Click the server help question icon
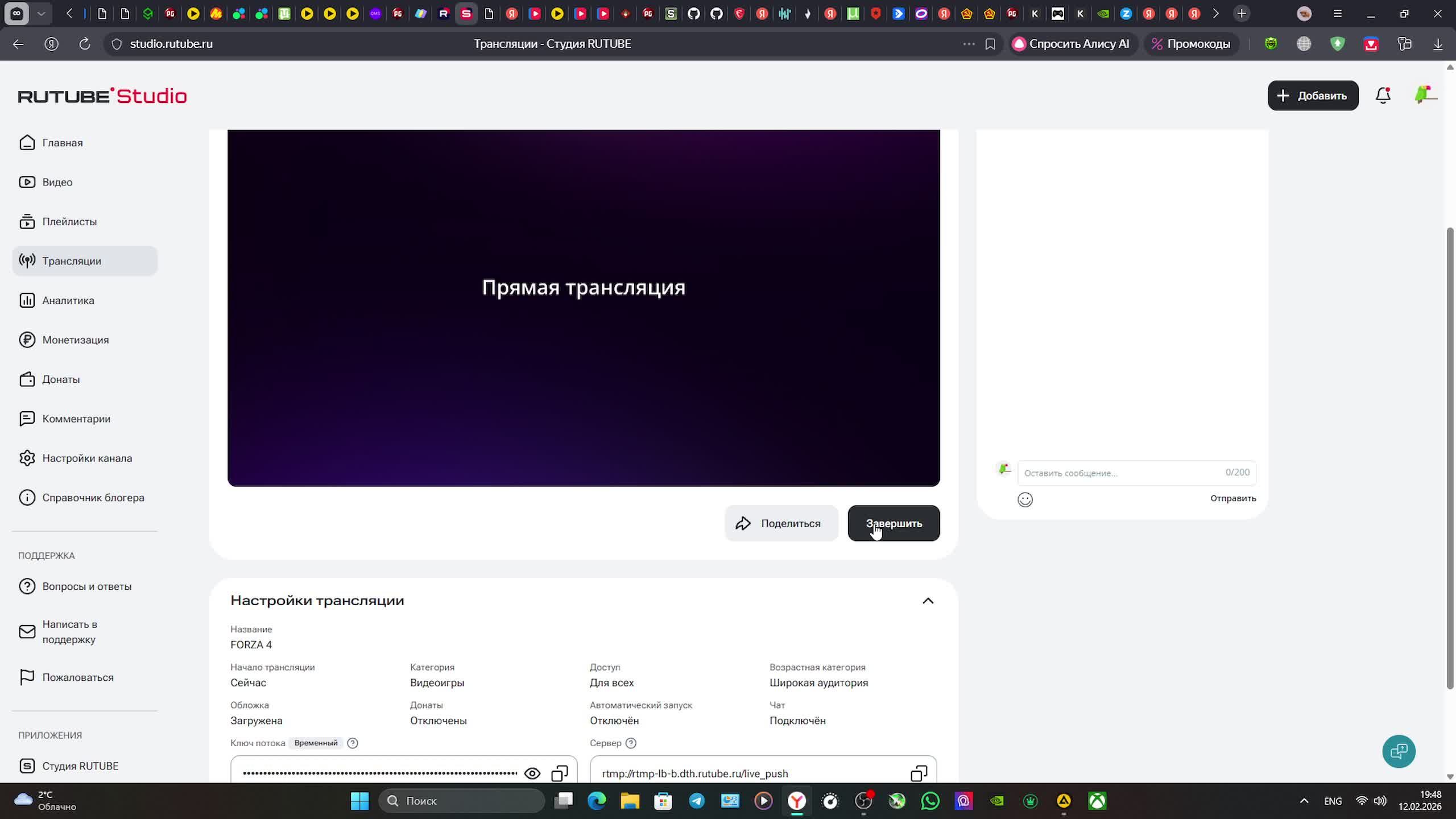The height and width of the screenshot is (819, 1456). [631, 743]
